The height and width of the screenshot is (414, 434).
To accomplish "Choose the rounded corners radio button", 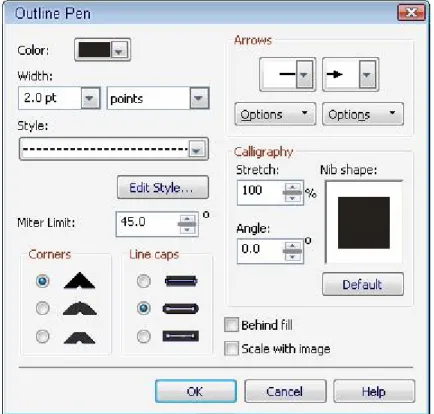I will pyautogui.click(x=43, y=308).
